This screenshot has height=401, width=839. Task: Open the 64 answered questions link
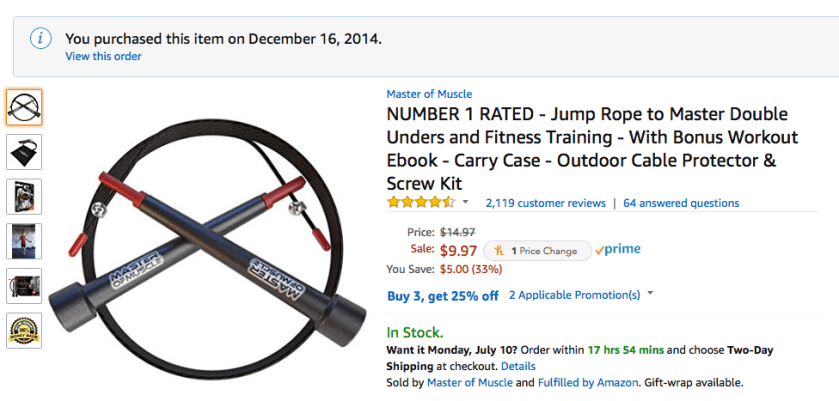tap(681, 203)
